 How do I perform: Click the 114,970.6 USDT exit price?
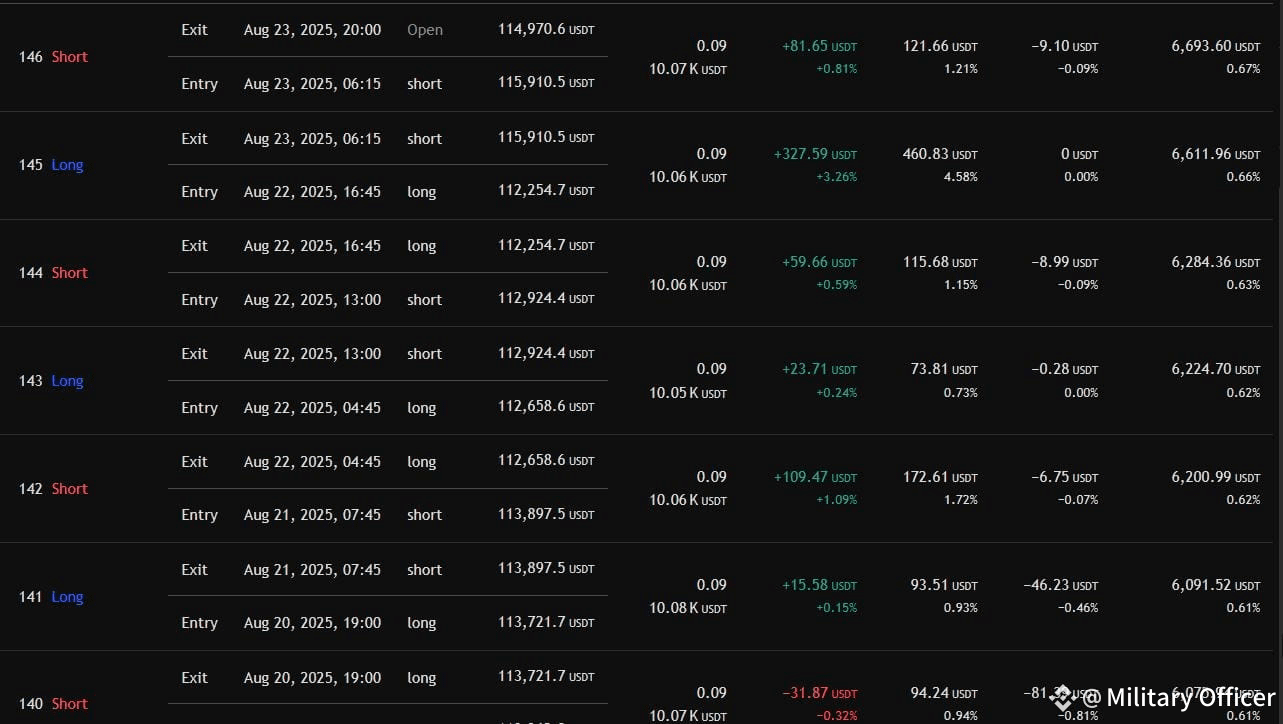click(546, 30)
